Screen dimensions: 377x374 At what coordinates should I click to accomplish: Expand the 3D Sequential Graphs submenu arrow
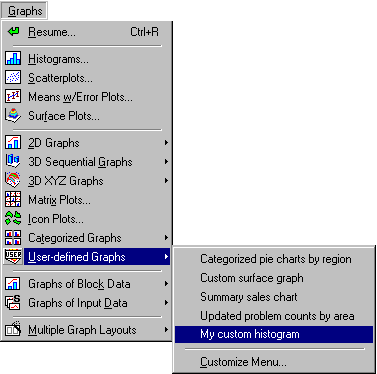coord(166,162)
